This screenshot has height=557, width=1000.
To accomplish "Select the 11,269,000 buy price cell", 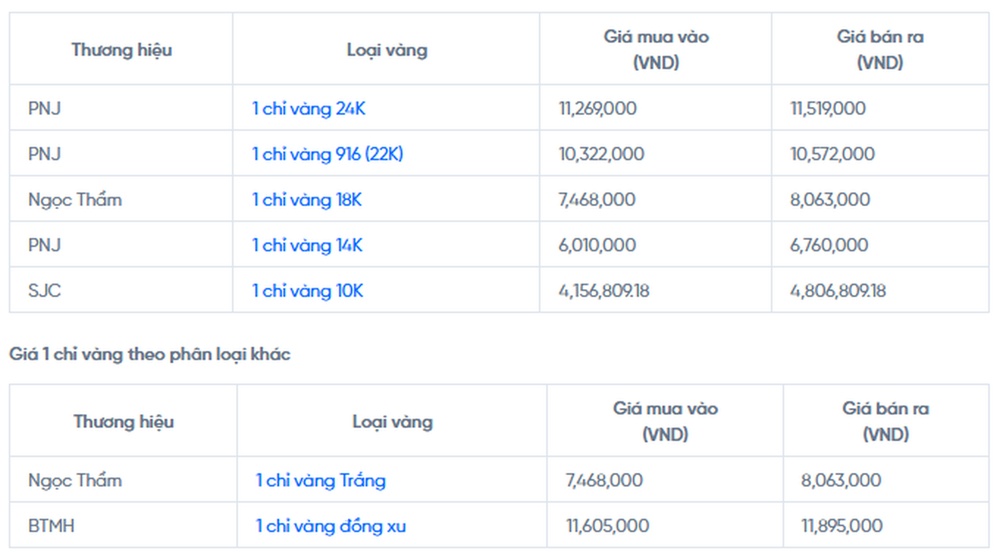I will [x=656, y=108].
